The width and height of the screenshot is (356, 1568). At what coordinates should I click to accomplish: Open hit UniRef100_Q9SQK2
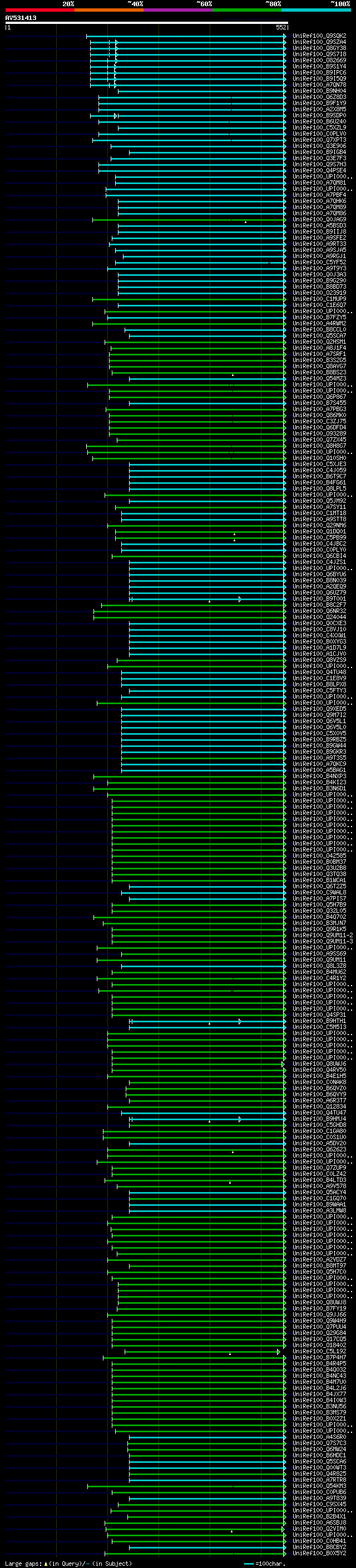click(319, 36)
